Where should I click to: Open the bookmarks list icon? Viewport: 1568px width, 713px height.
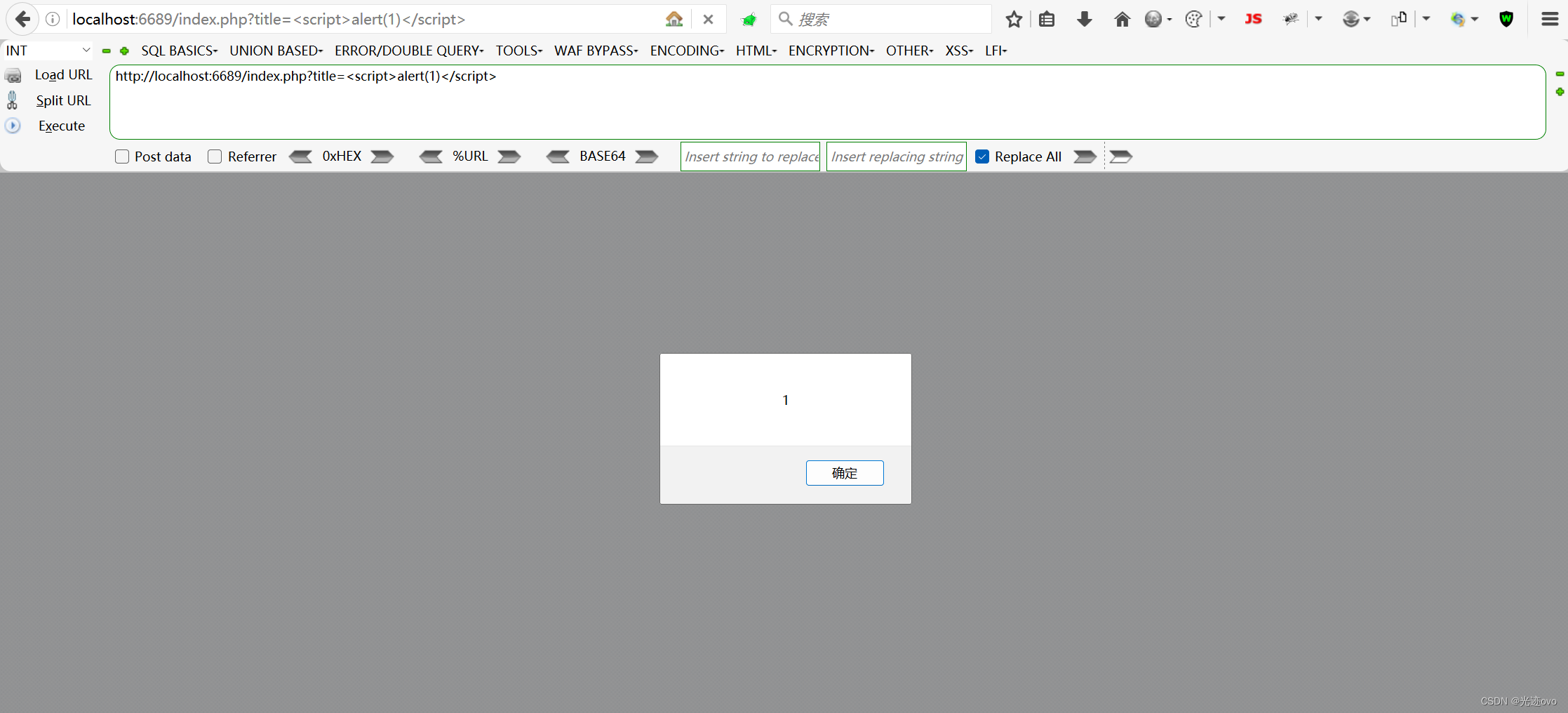tap(1047, 19)
